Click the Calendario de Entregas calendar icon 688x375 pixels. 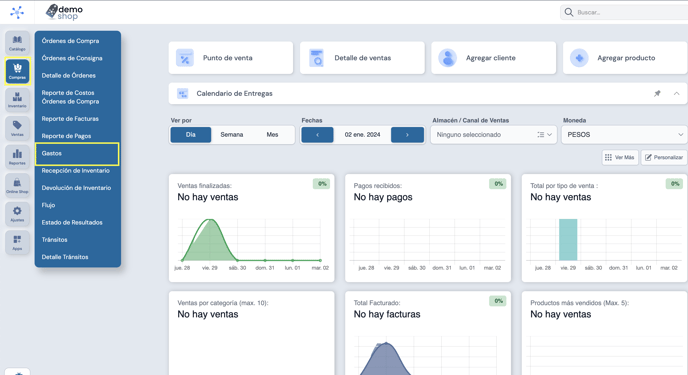click(183, 93)
